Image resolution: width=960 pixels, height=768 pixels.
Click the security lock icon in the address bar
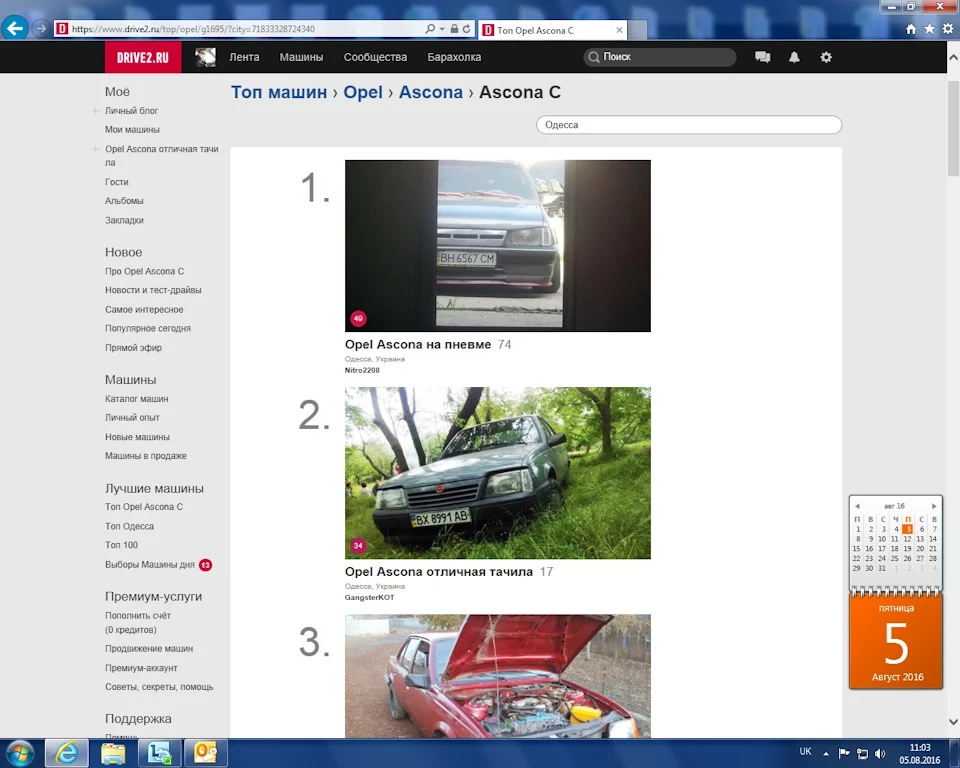(454, 29)
